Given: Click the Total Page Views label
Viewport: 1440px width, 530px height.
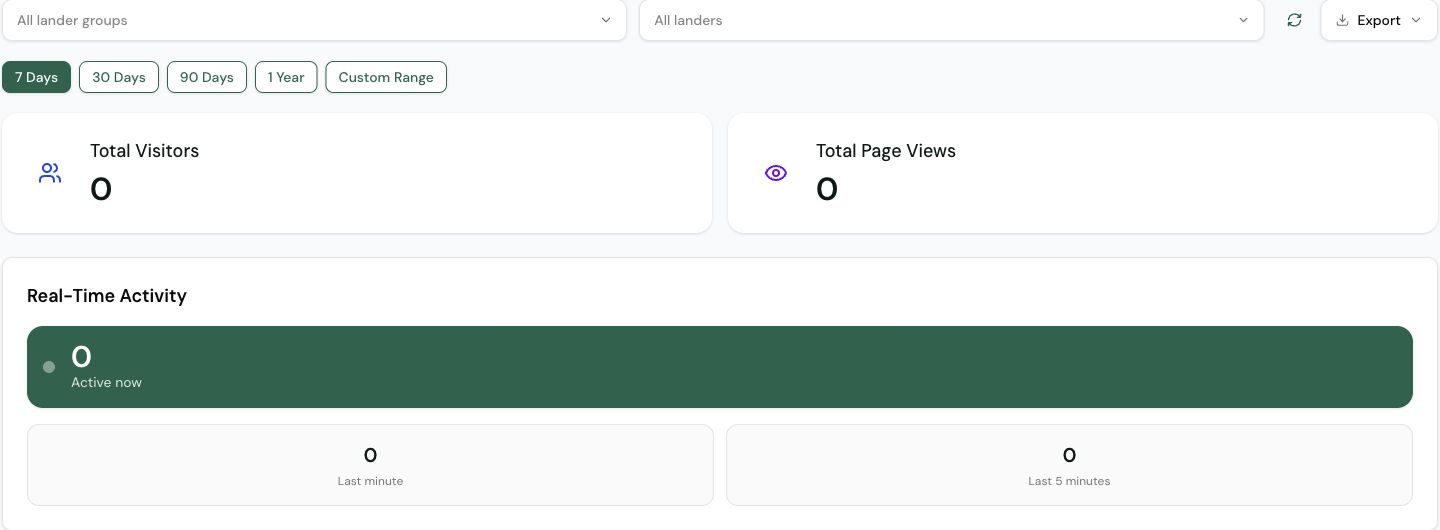Looking at the screenshot, I should (x=886, y=151).
